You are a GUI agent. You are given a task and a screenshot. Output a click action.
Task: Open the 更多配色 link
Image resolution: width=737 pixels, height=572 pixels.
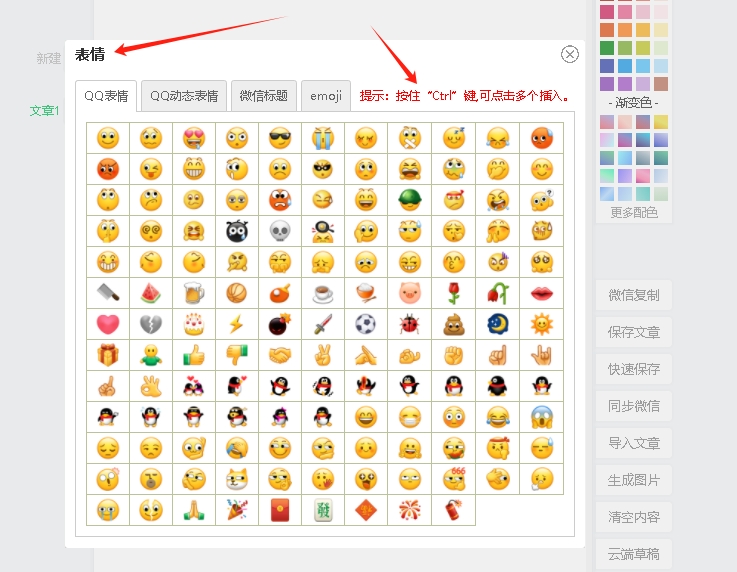coord(634,212)
